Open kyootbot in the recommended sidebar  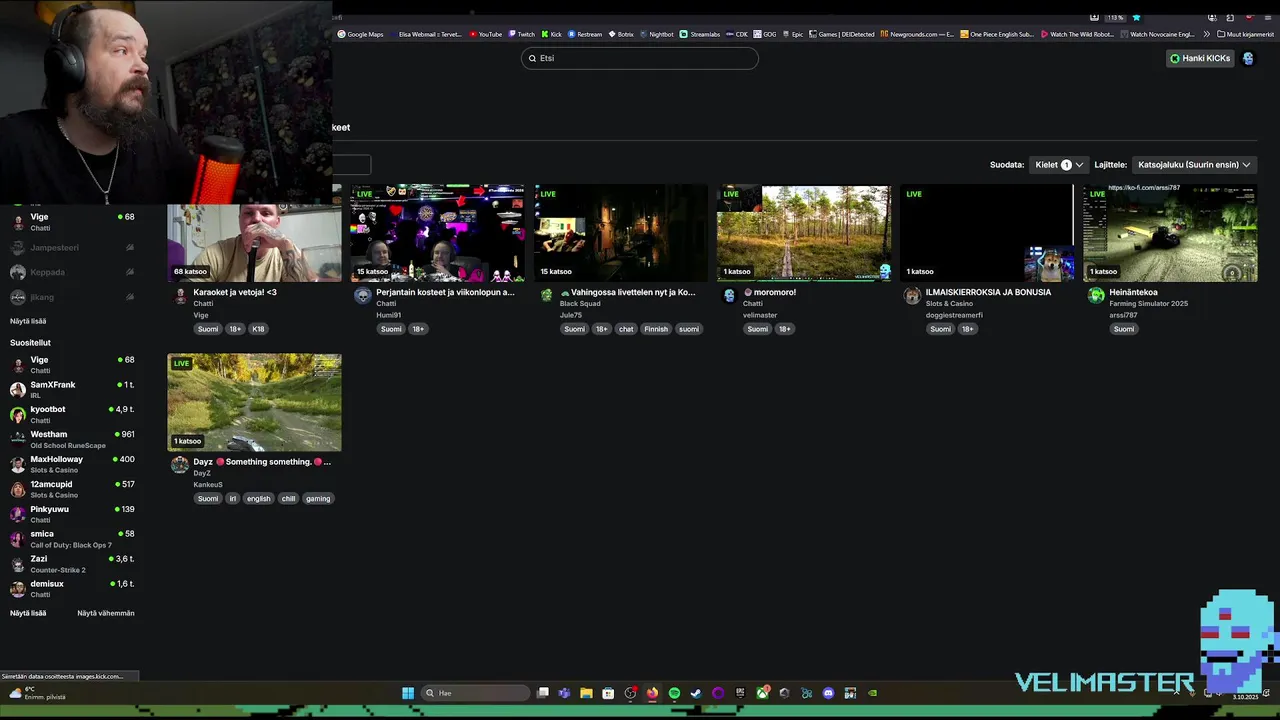72,414
